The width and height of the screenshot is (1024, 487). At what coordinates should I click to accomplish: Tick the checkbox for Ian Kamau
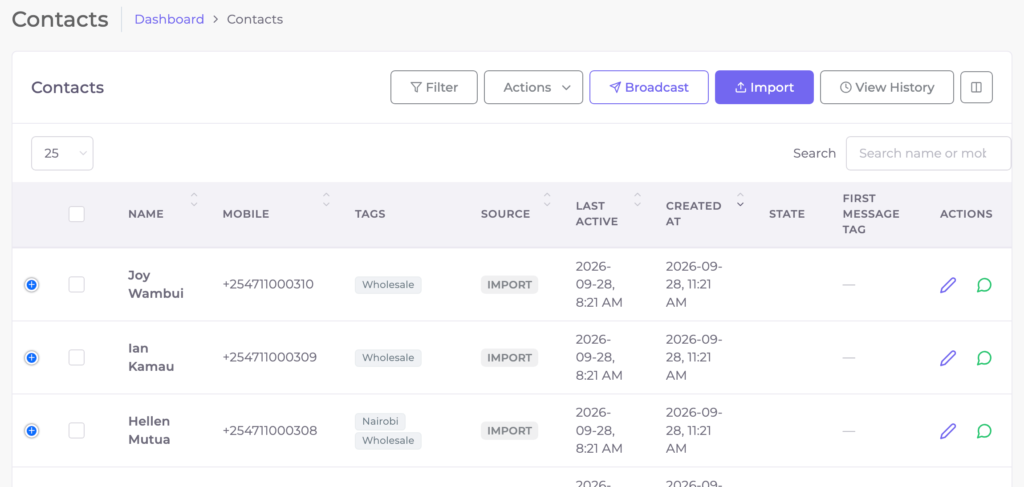76,358
